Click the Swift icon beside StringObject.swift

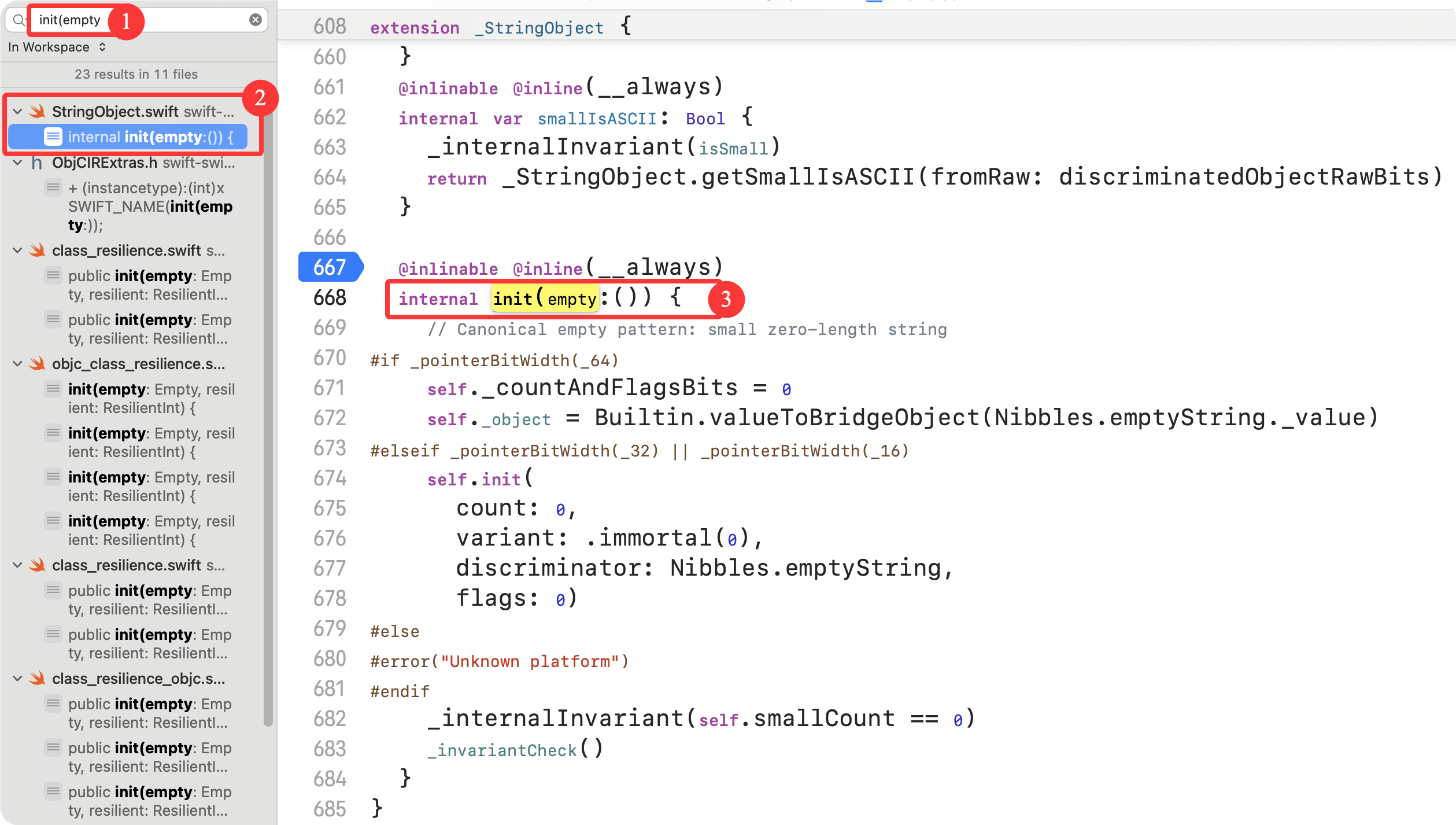point(38,111)
